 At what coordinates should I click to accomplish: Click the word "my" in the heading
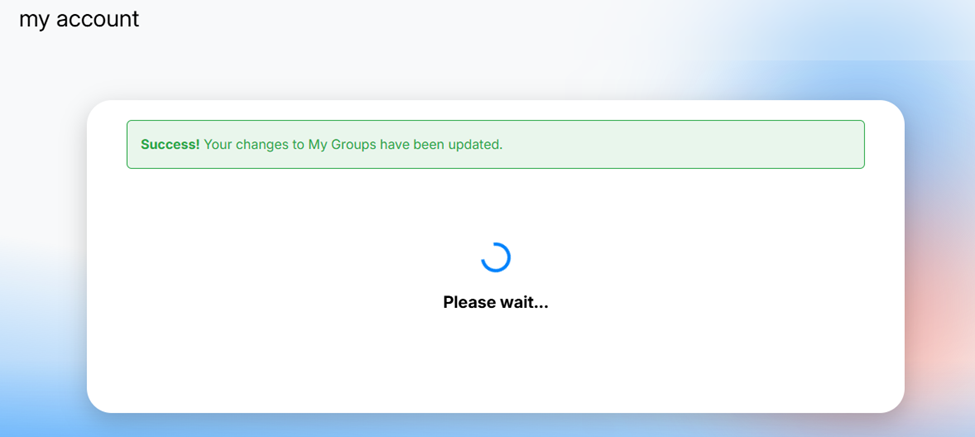click(x=34, y=19)
